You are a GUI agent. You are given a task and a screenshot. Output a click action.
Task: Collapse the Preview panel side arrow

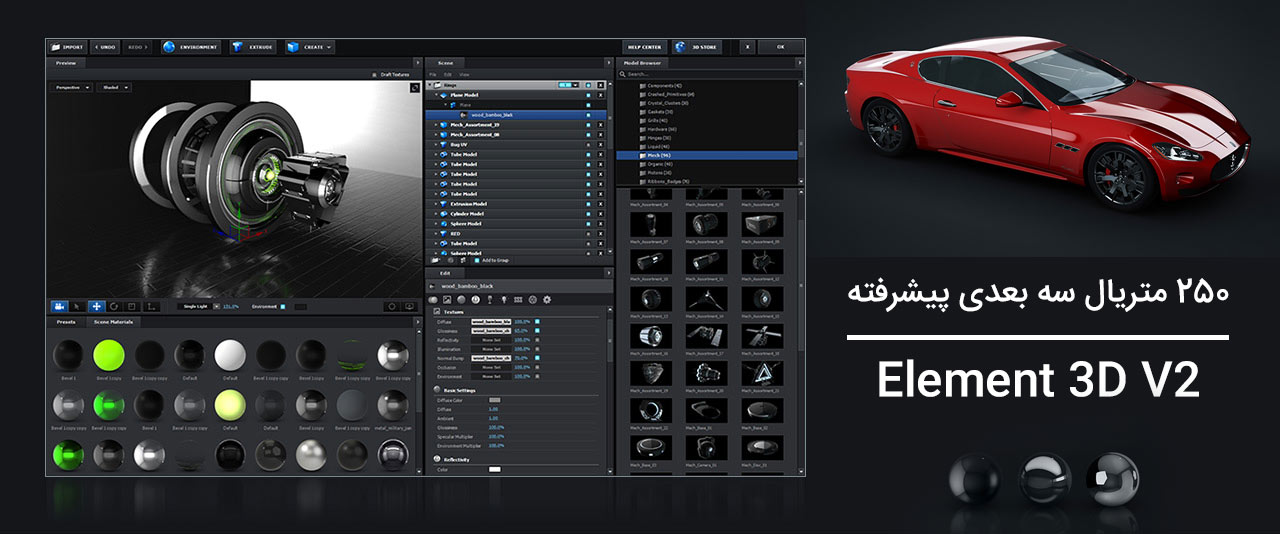point(418,63)
